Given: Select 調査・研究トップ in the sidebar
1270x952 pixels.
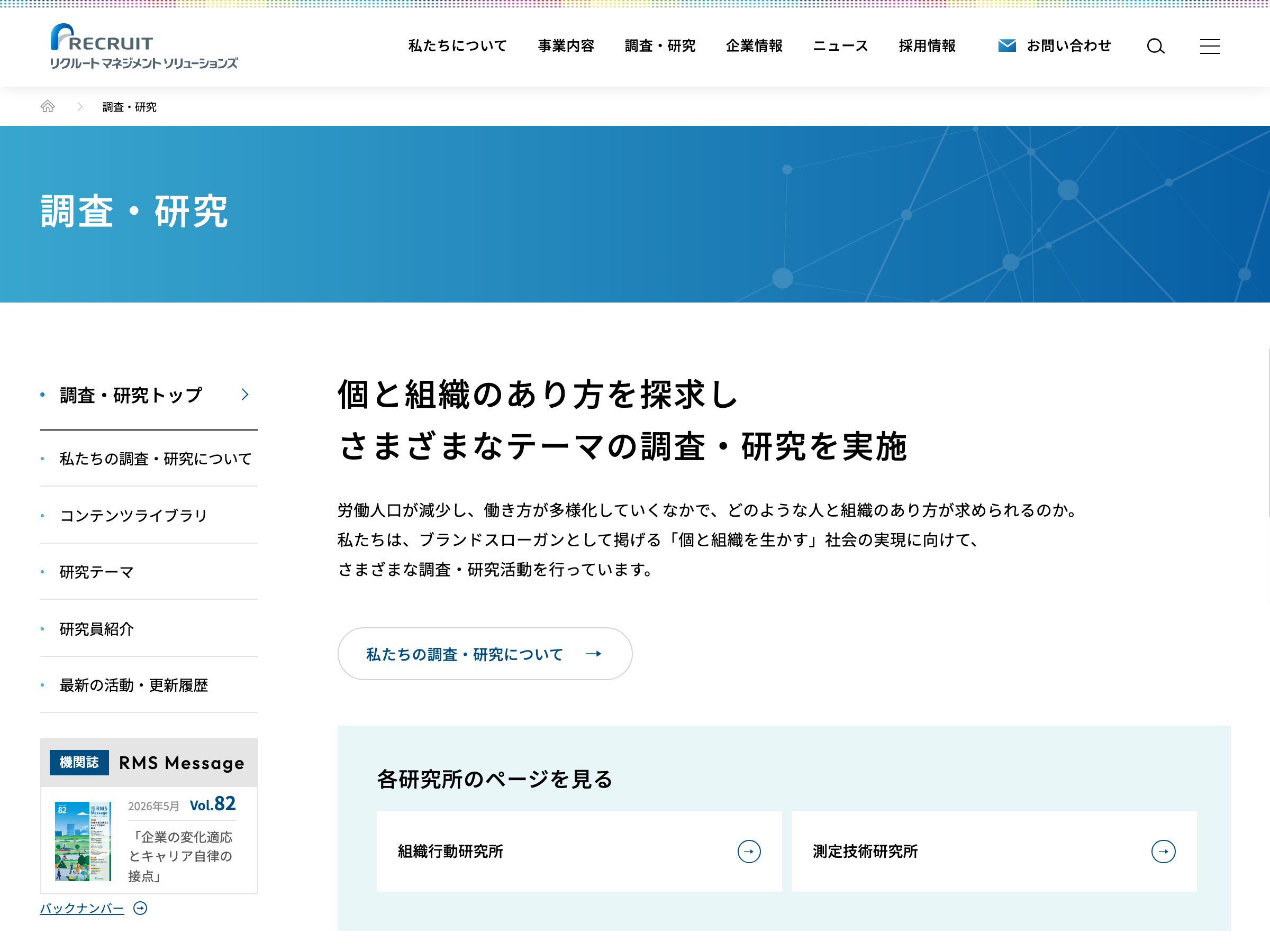Looking at the screenshot, I should [149, 395].
